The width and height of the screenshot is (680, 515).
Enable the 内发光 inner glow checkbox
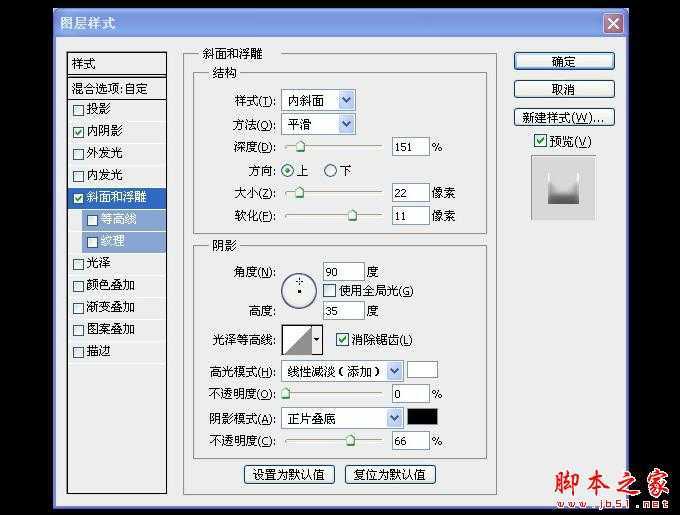point(78,176)
